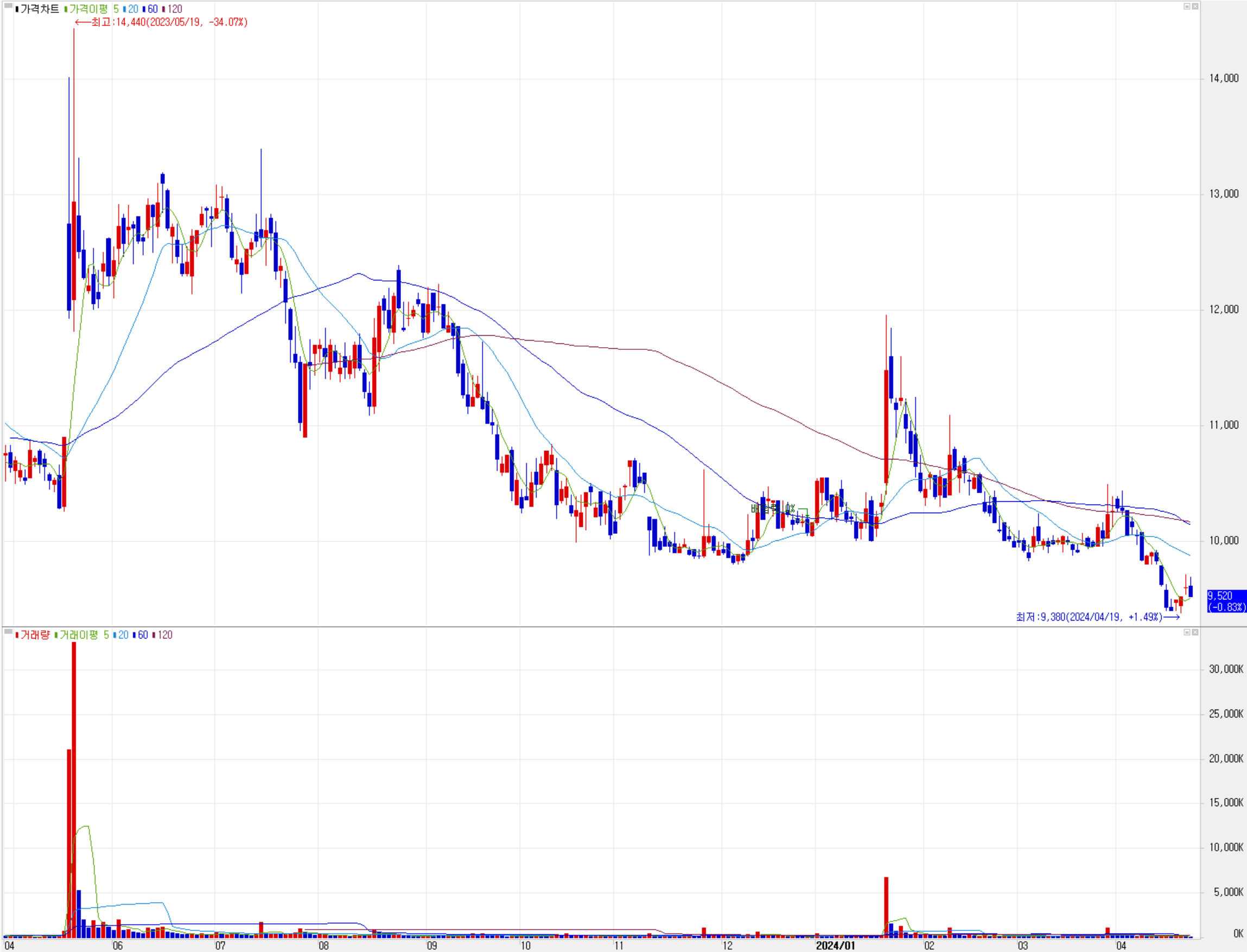1247x952 pixels.
Task: Click the 2024/01 date label on time axis
Action: click(835, 945)
